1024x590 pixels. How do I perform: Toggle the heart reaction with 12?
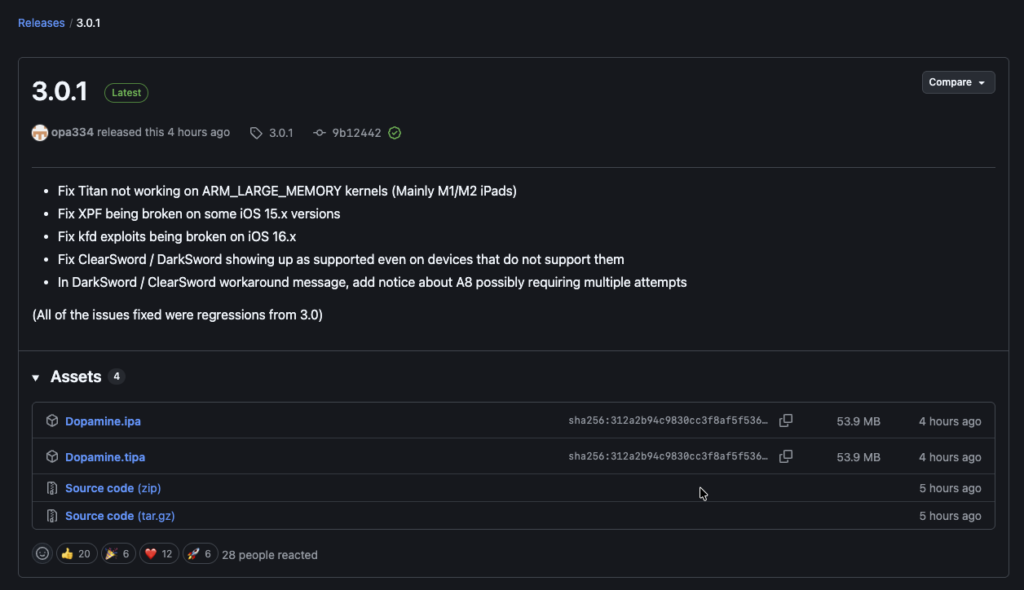[x=159, y=554]
